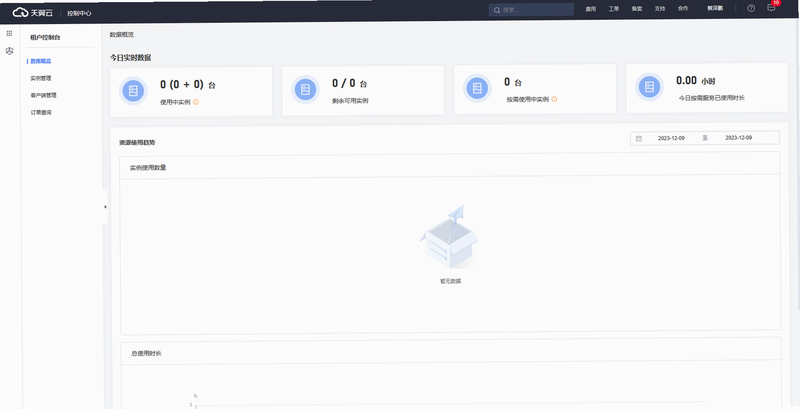The height and width of the screenshot is (409, 800).
Task: Click the orange info icon beside 使用中实例
Action: coord(196,102)
